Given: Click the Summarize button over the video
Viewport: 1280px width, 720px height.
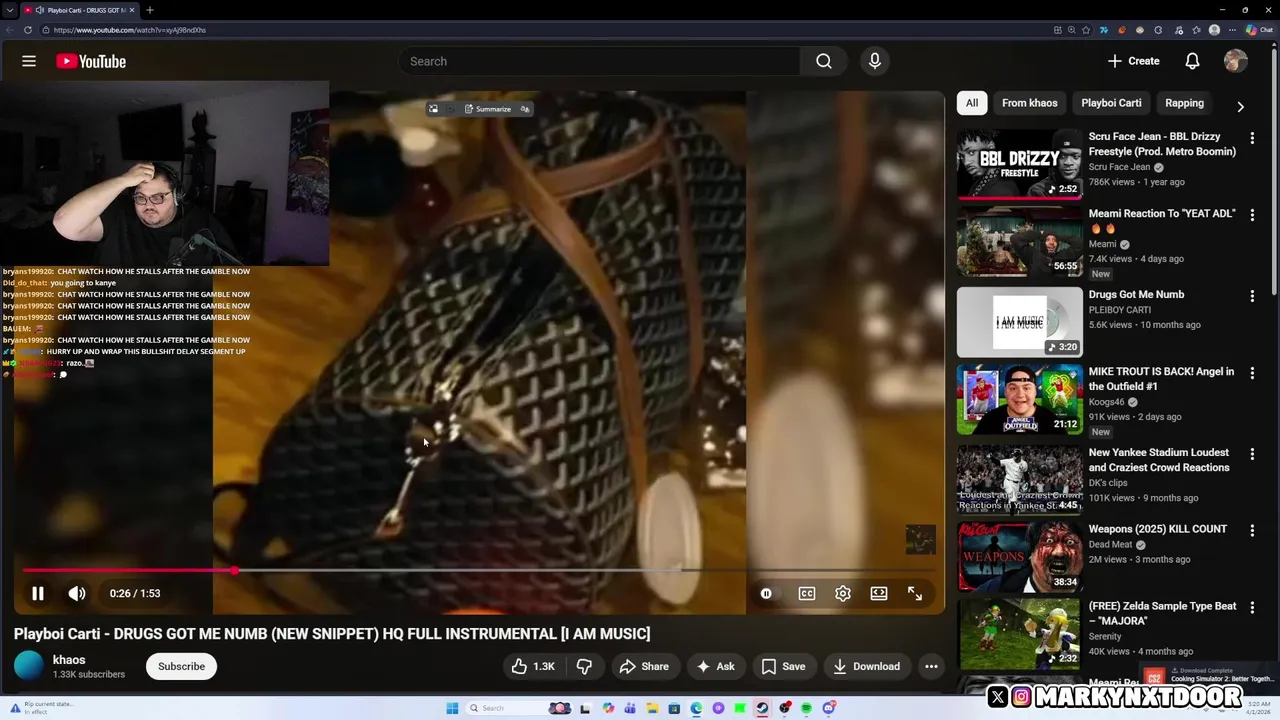Looking at the screenshot, I should [x=487, y=109].
